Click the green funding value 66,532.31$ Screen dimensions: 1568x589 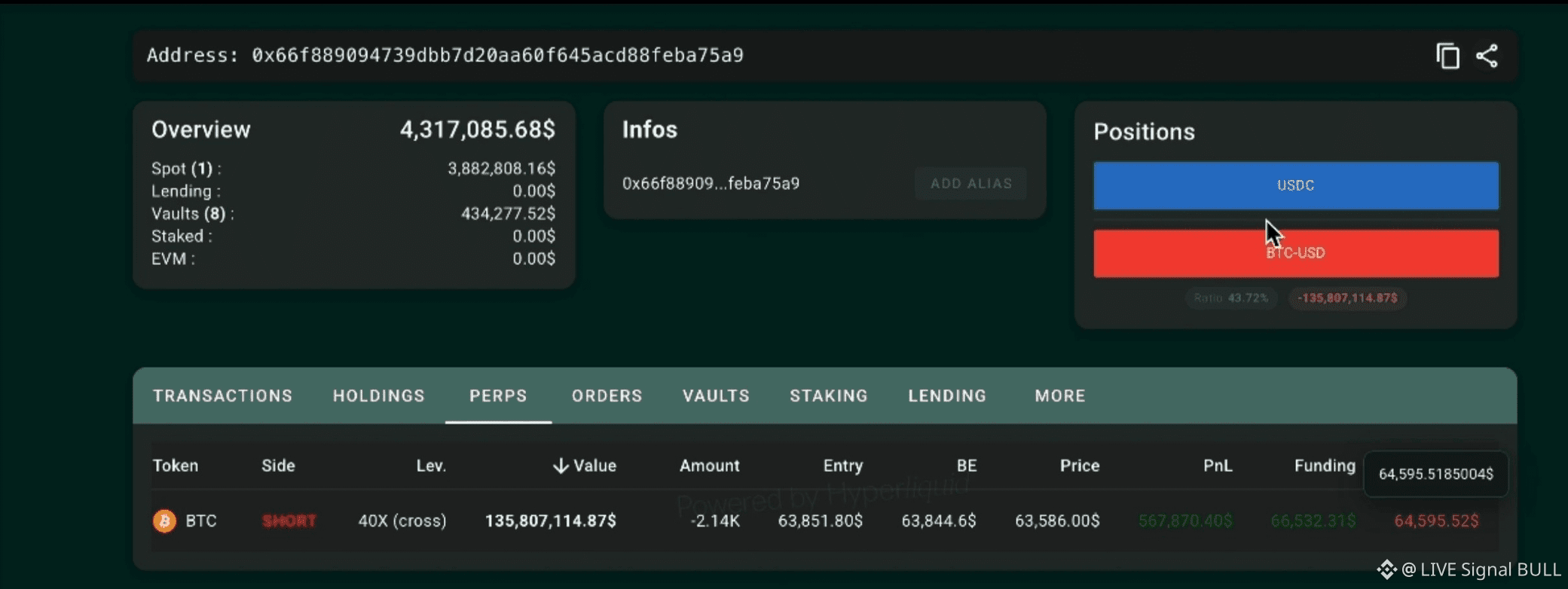click(x=1313, y=521)
